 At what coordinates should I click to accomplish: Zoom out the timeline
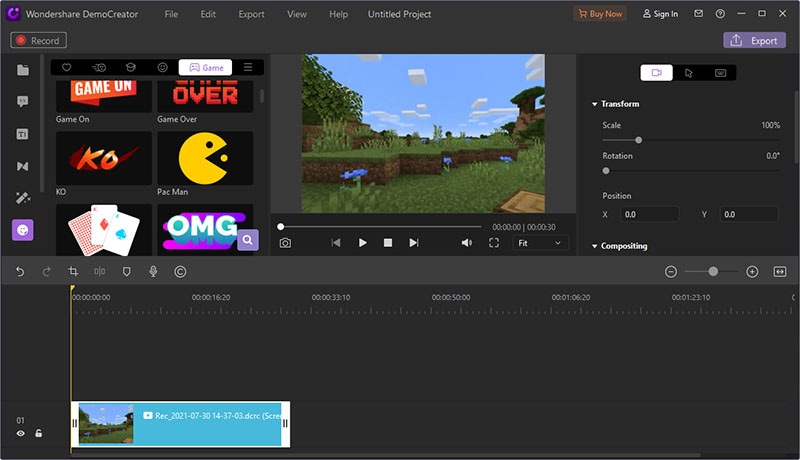click(x=671, y=272)
